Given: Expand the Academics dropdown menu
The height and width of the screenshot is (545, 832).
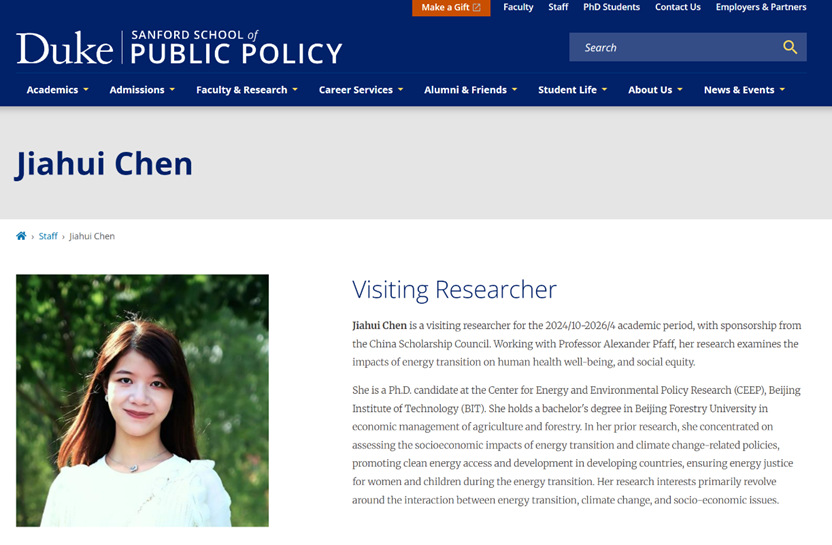Looking at the screenshot, I should click(x=57, y=90).
